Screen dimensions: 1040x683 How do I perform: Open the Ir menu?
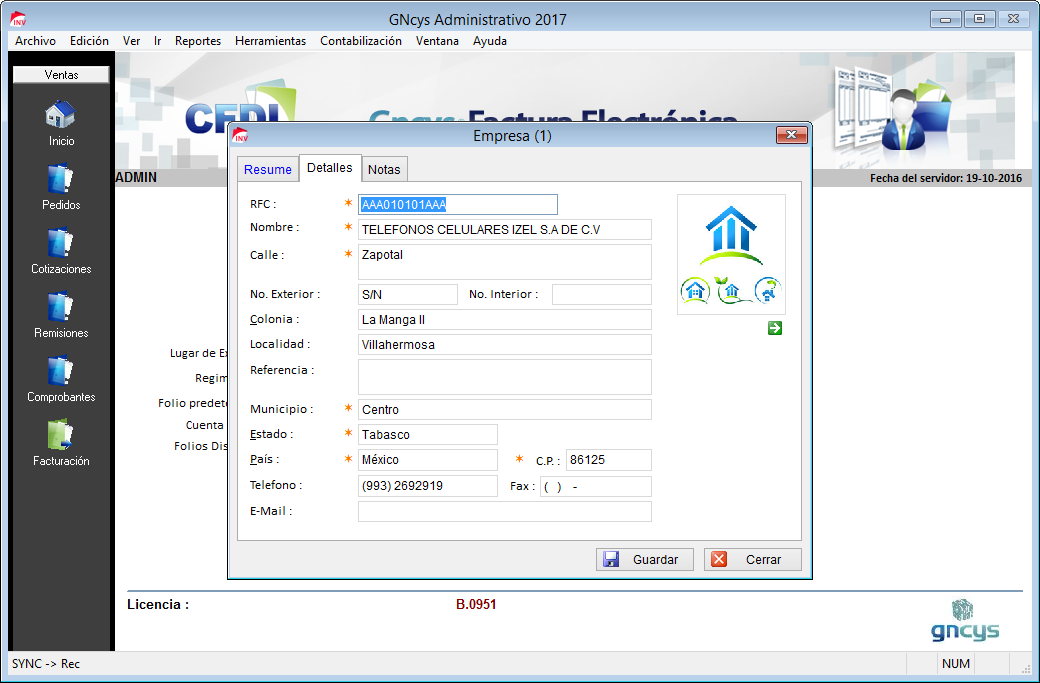click(158, 41)
